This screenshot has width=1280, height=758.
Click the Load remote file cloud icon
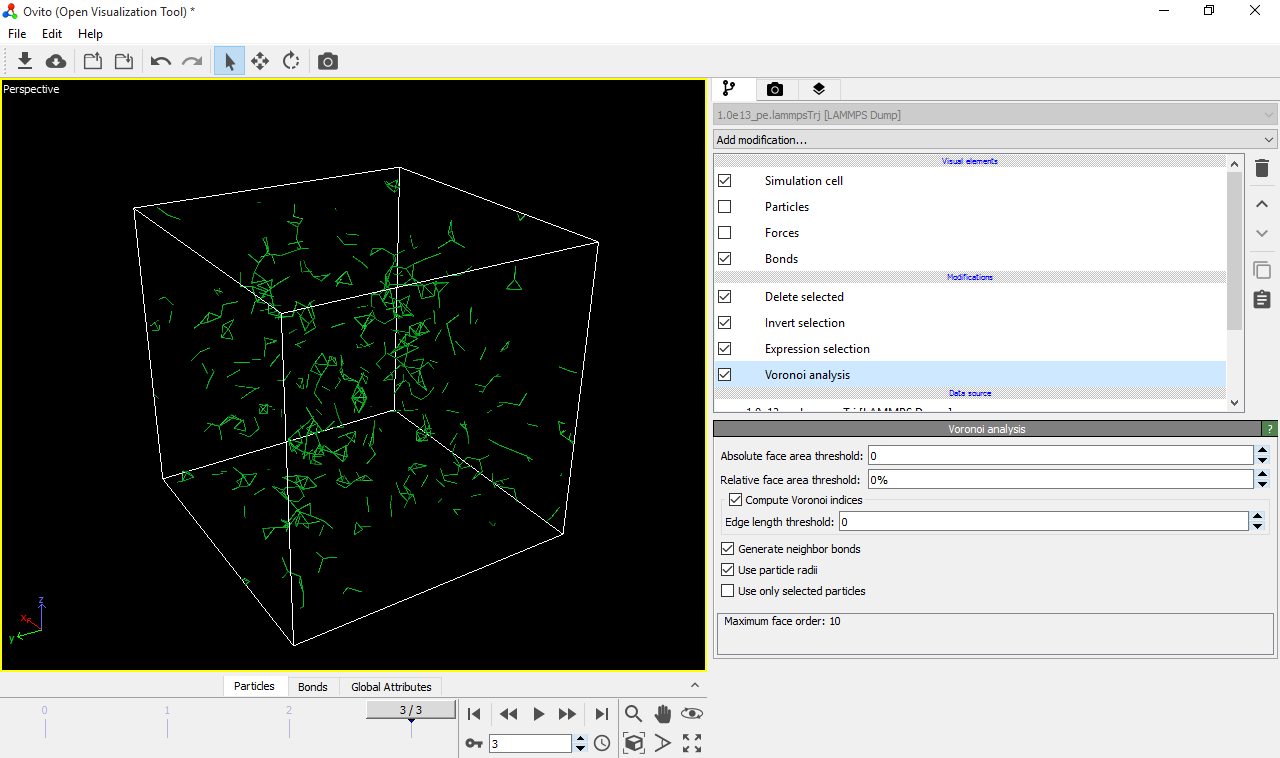(x=57, y=61)
